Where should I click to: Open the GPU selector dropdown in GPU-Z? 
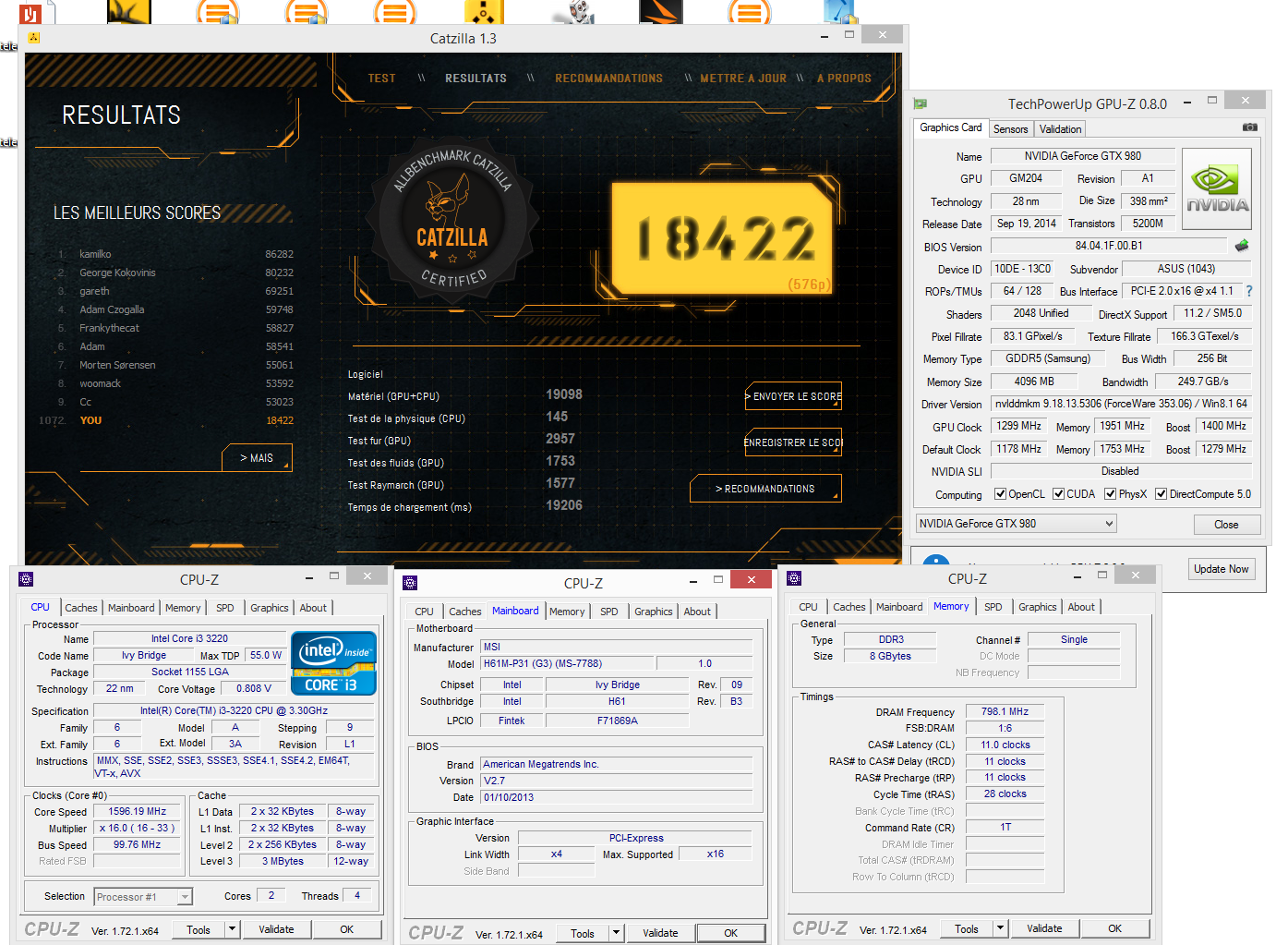coord(1016,524)
